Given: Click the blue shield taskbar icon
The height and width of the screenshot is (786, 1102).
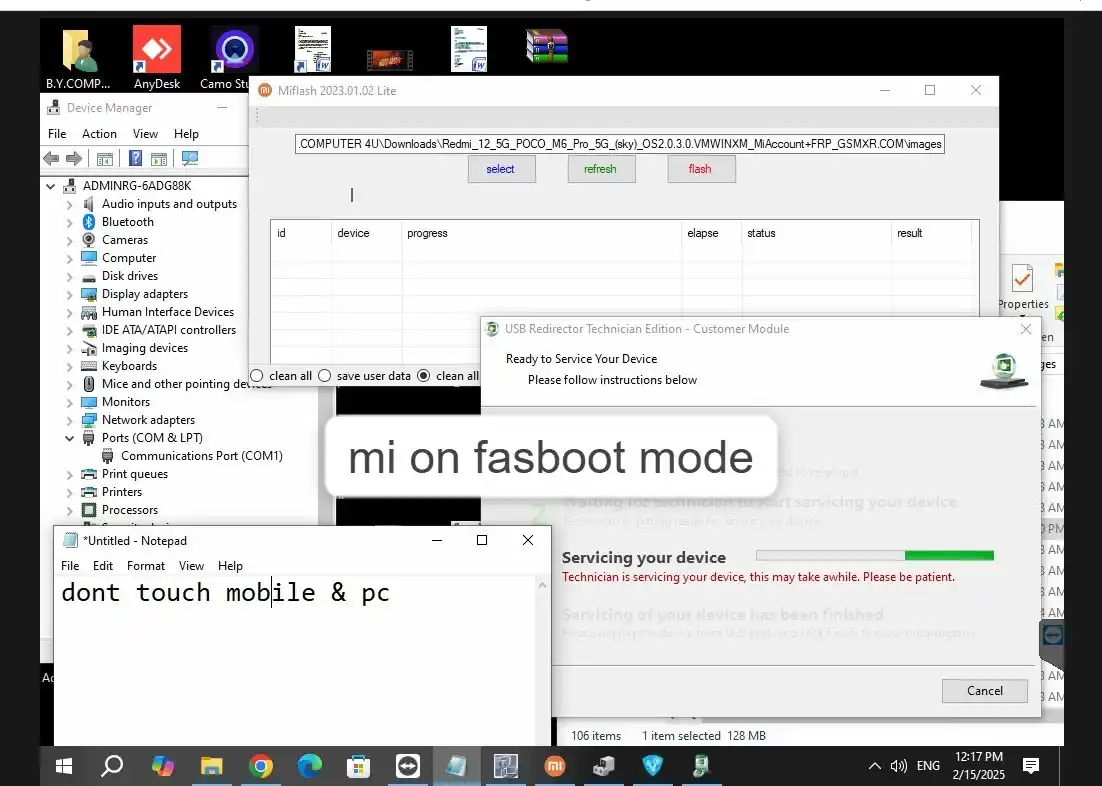Looking at the screenshot, I should [x=653, y=766].
